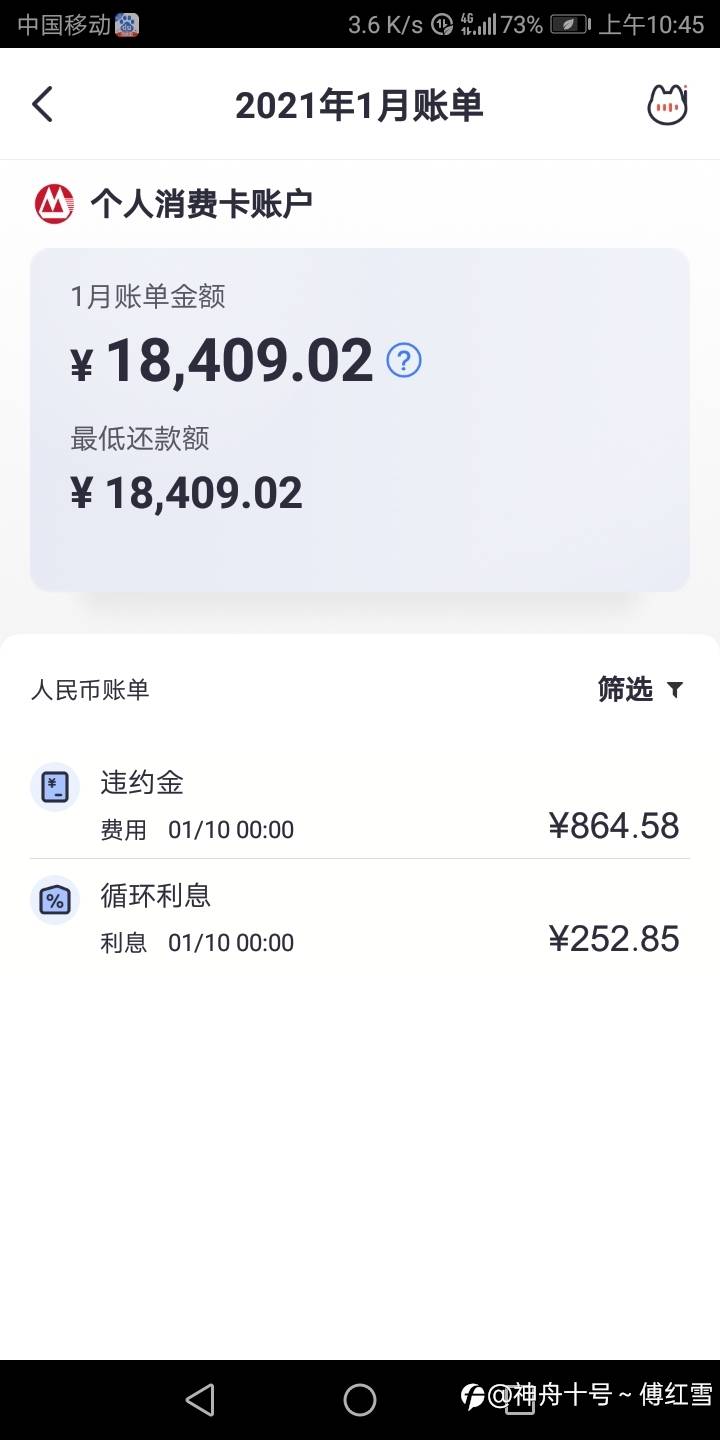Tap the 循环利息 percent icon

(54, 900)
